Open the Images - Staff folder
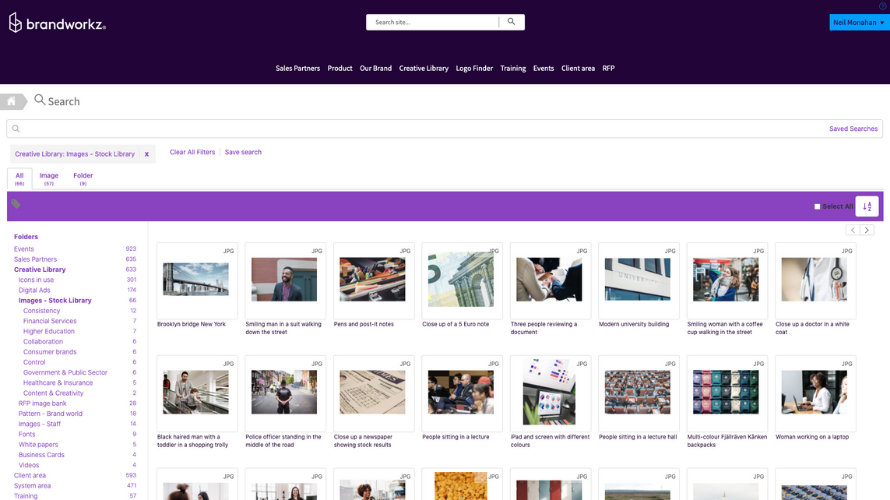Viewport: 890px width, 500px height. pyautogui.click(x=39, y=424)
